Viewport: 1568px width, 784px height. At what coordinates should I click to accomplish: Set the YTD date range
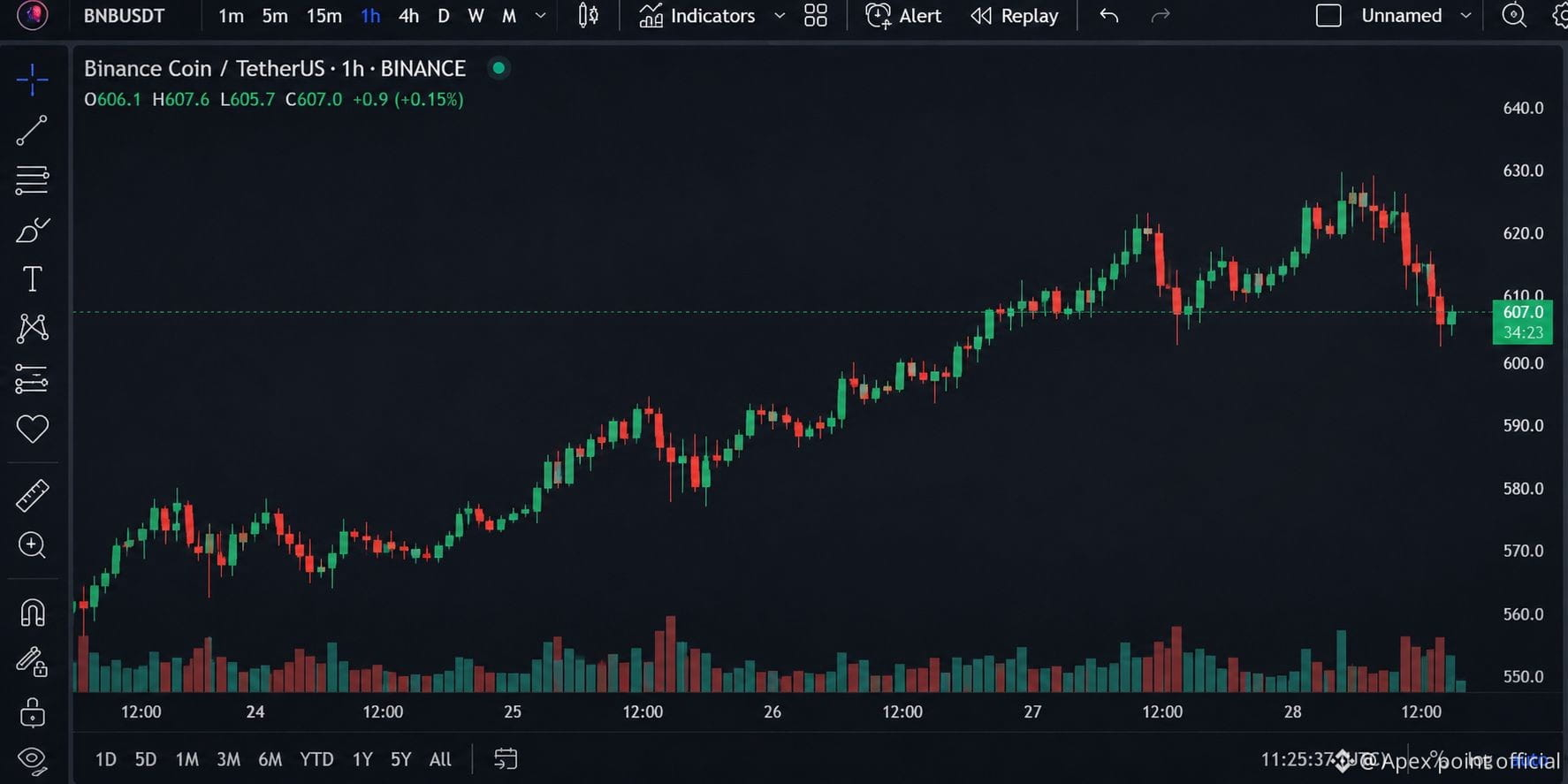coord(316,759)
